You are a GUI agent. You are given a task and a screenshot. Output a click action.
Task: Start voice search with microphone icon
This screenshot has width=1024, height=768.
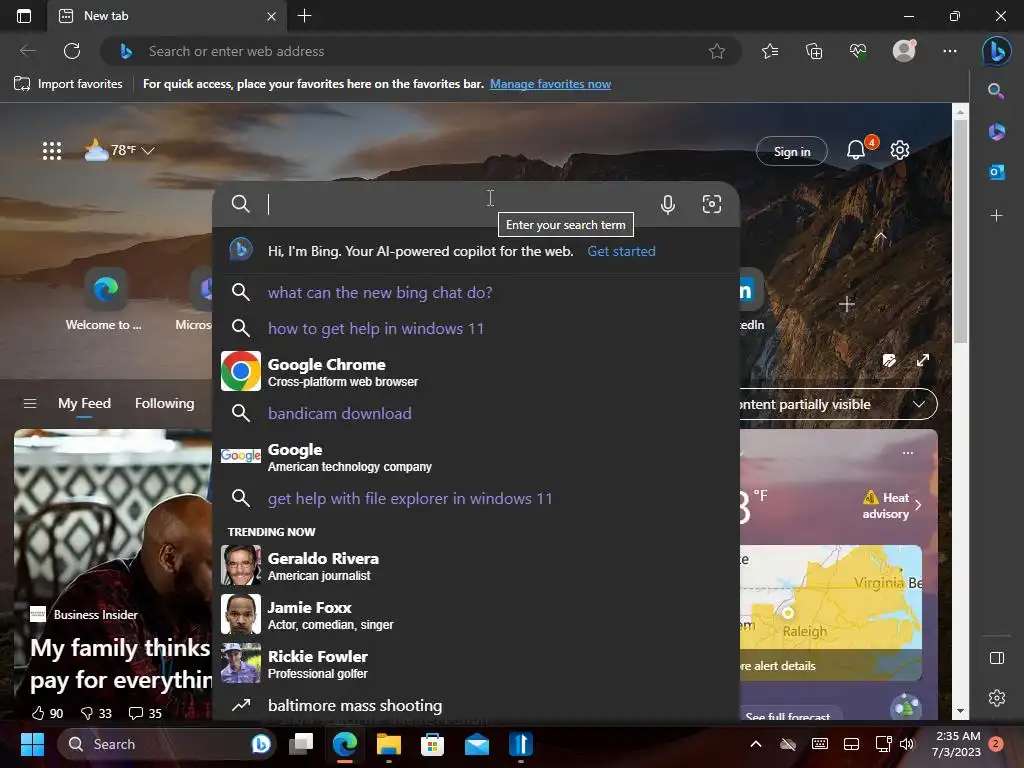(667, 204)
